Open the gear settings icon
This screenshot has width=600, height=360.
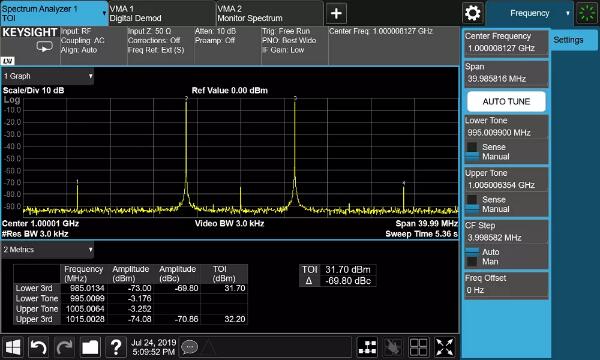(x=473, y=13)
